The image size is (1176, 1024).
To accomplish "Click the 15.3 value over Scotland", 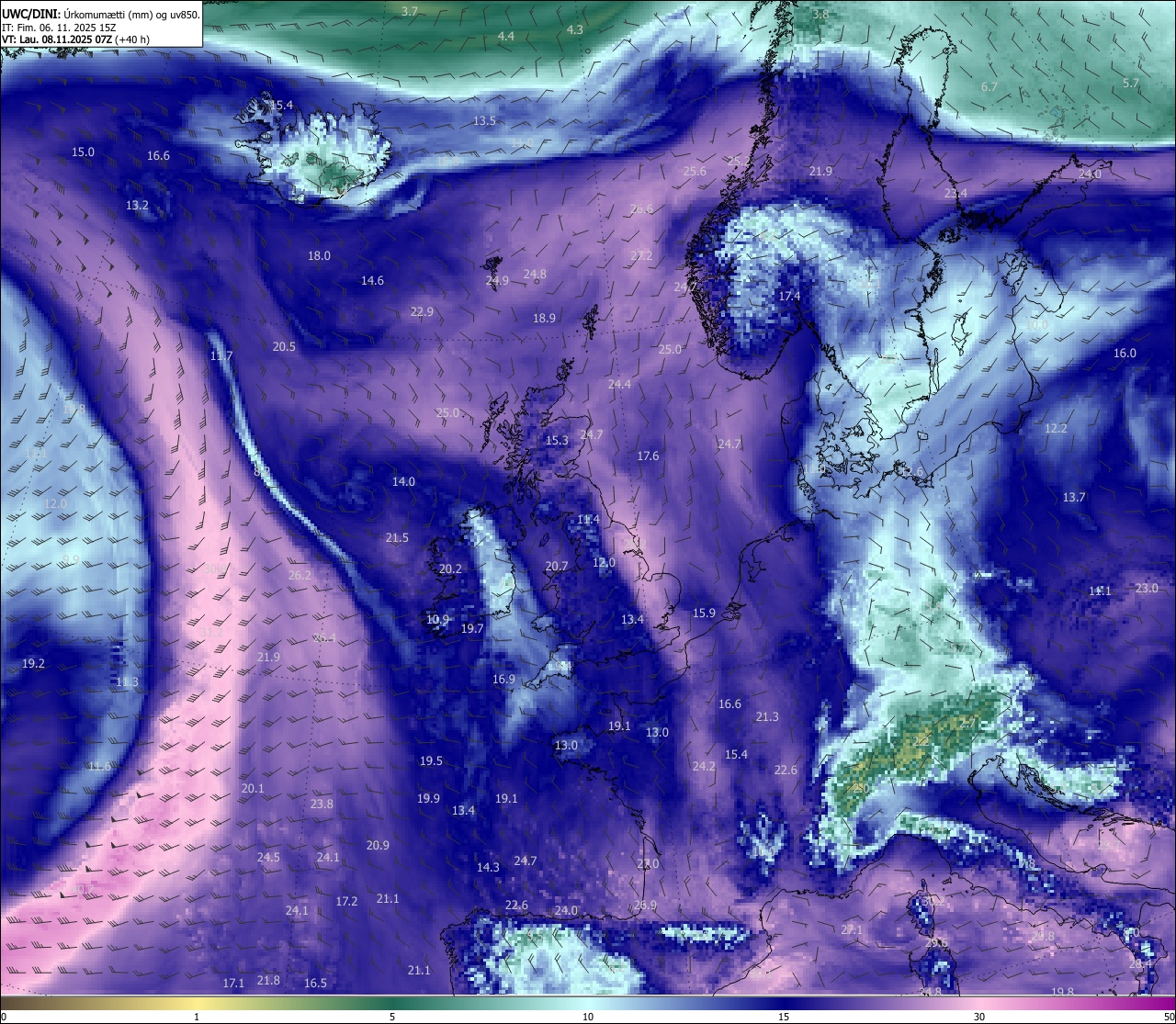I will click(x=557, y=441).
